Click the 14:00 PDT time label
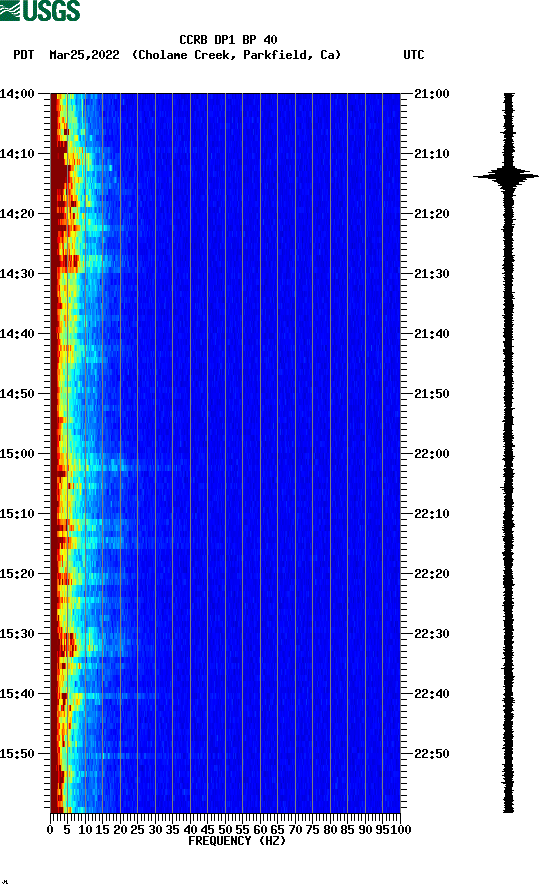This screenshot has width=552, height=893. pos(17,93)
